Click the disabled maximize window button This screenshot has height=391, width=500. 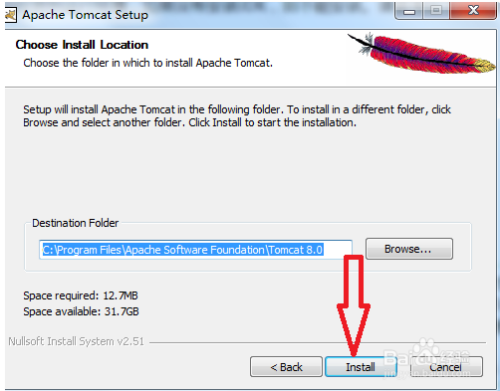[436, 11]
